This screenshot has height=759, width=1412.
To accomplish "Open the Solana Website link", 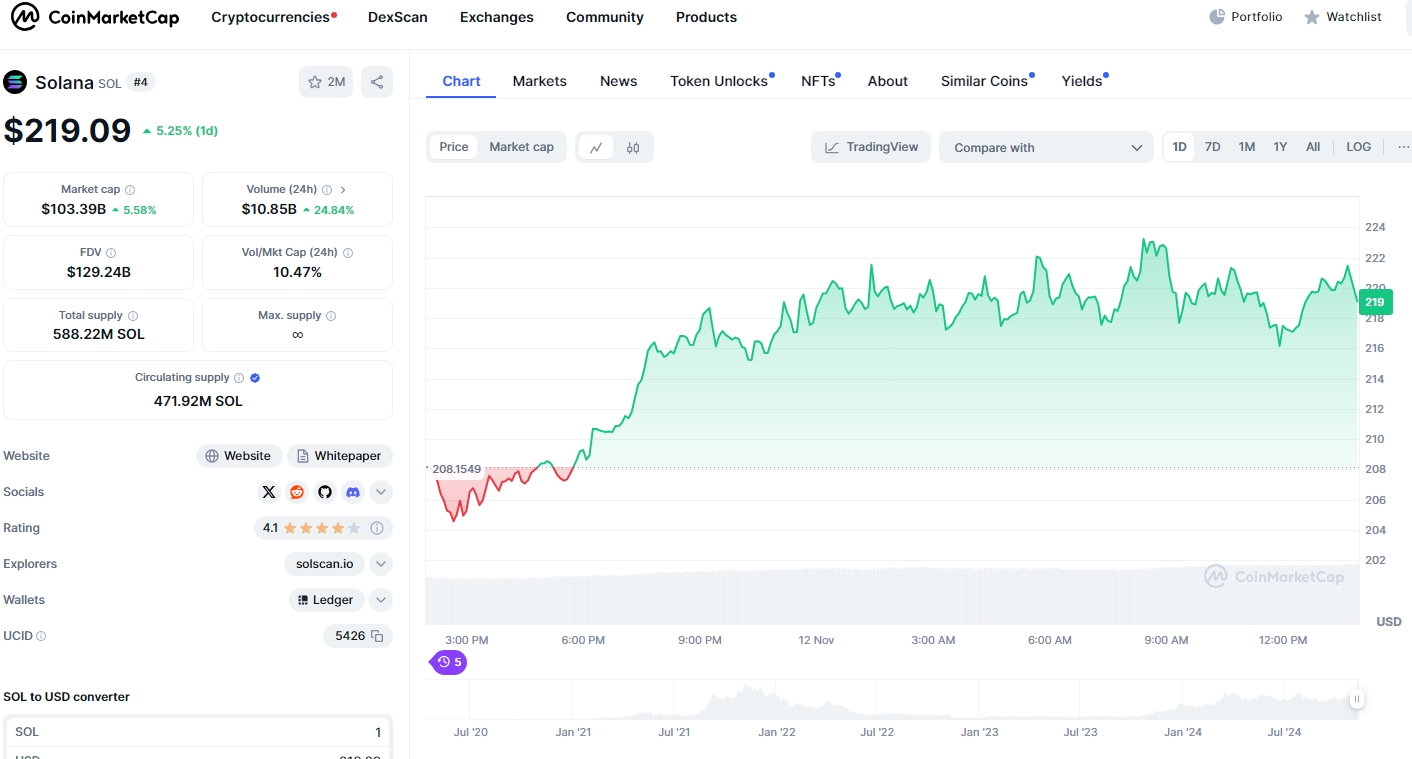I will point(239,456).
